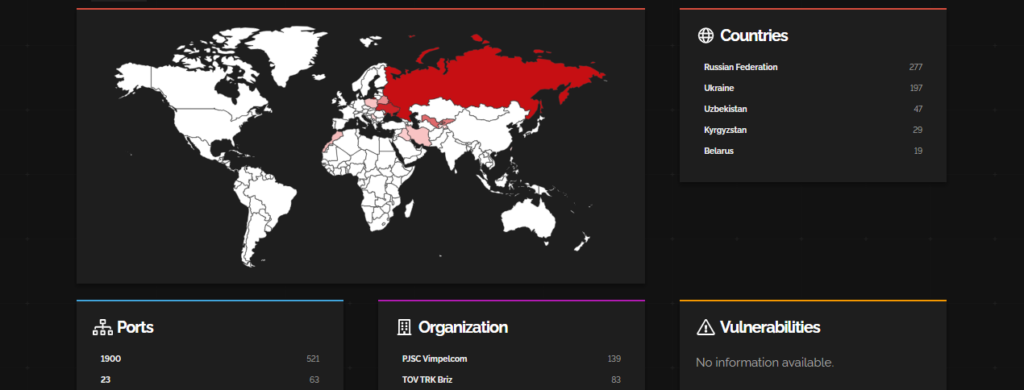1024x390 pixels.
Task: Filter by port 1900
Action: (110, 359)
